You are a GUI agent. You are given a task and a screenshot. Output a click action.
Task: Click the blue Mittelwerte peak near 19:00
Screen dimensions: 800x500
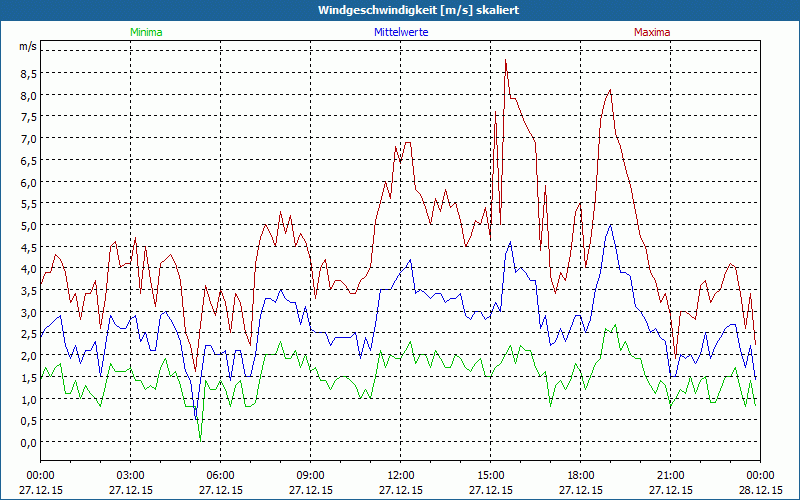611,225
